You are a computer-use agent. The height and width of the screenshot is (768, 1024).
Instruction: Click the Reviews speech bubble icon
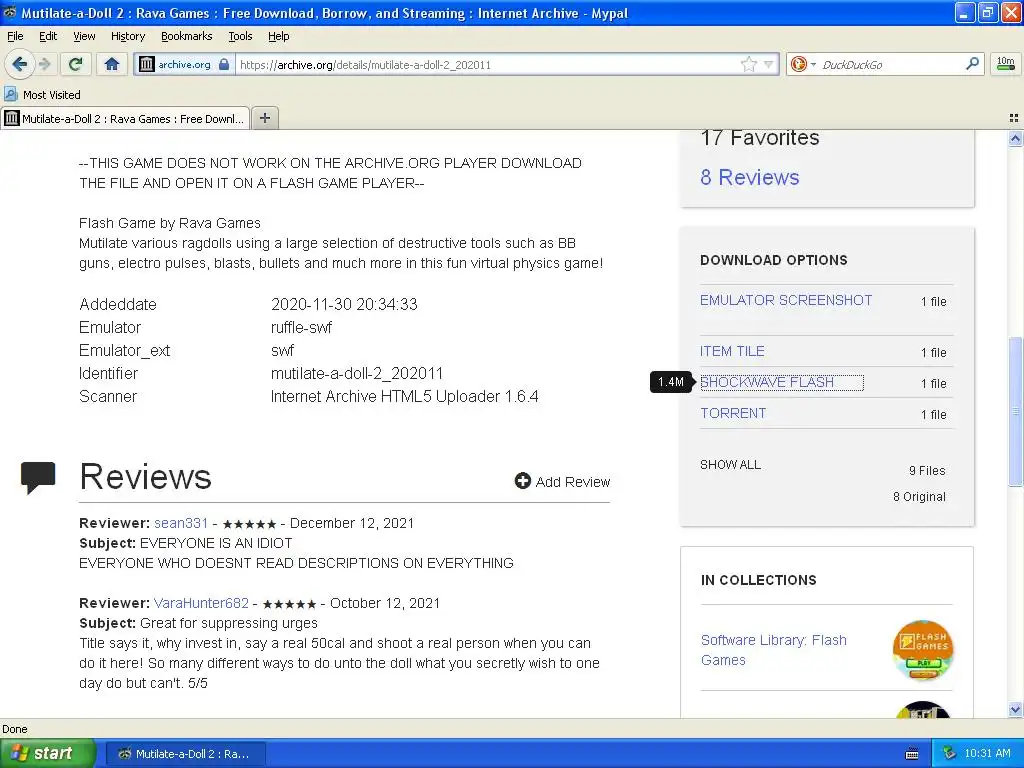tap(38, 478)
